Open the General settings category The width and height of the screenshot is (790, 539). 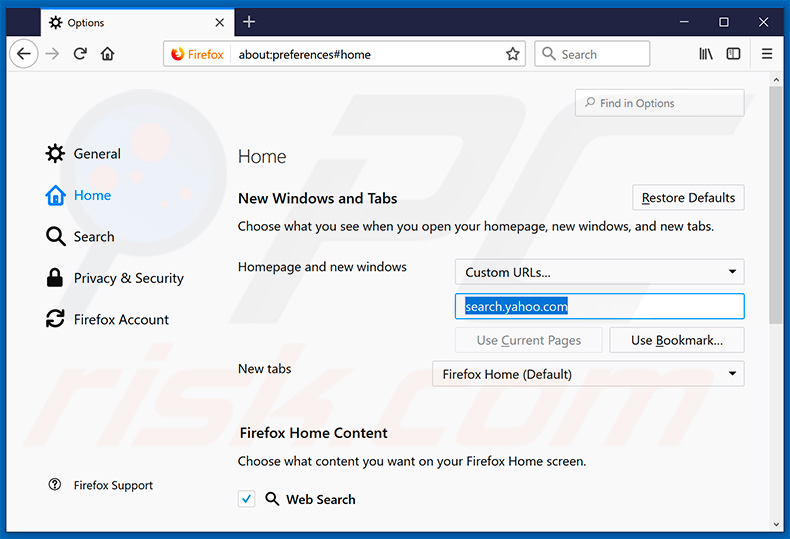tap(83, 154)
